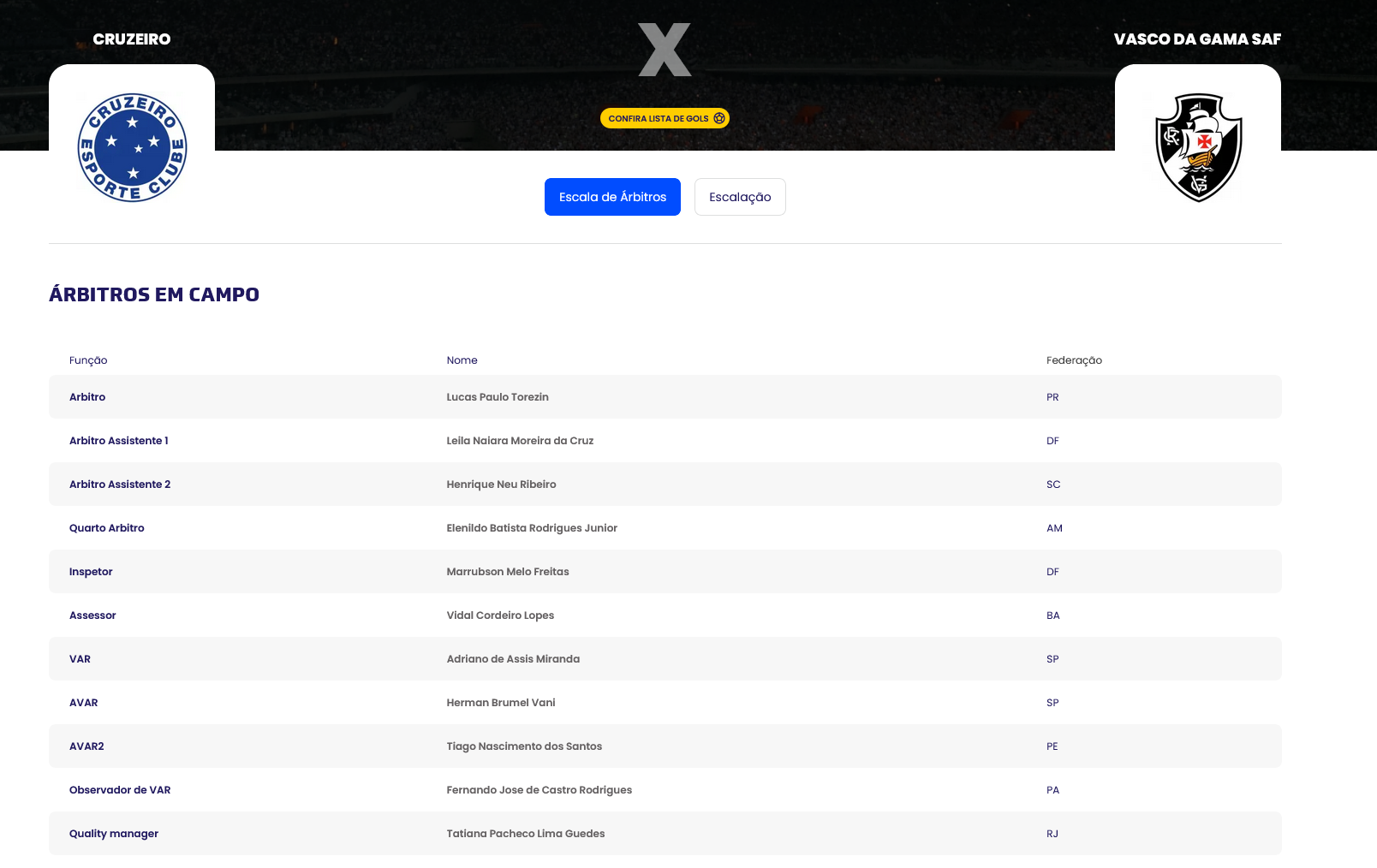This screenshot has width=1377, height=868.
Task: Select the Função column header
Action: pos(88,360)
